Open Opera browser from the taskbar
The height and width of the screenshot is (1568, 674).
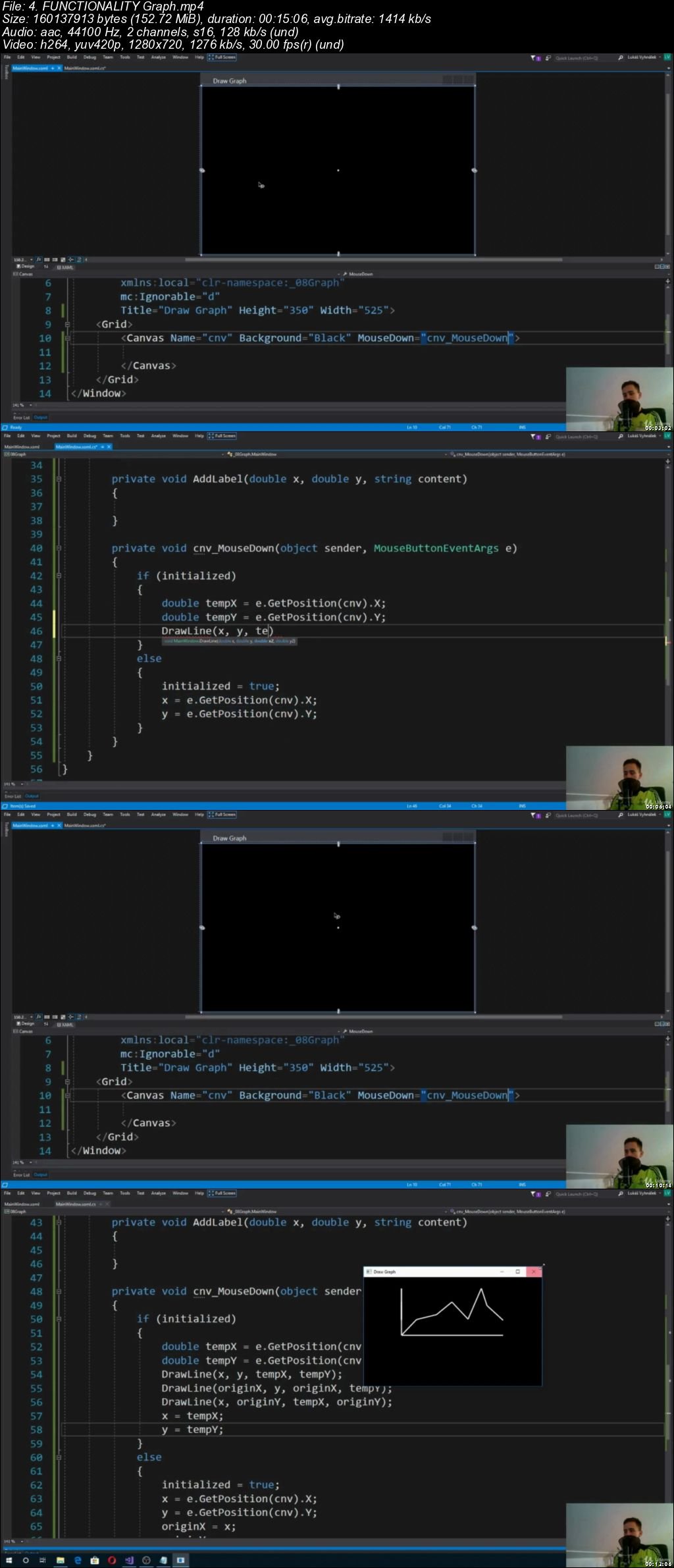(112, 1560)
